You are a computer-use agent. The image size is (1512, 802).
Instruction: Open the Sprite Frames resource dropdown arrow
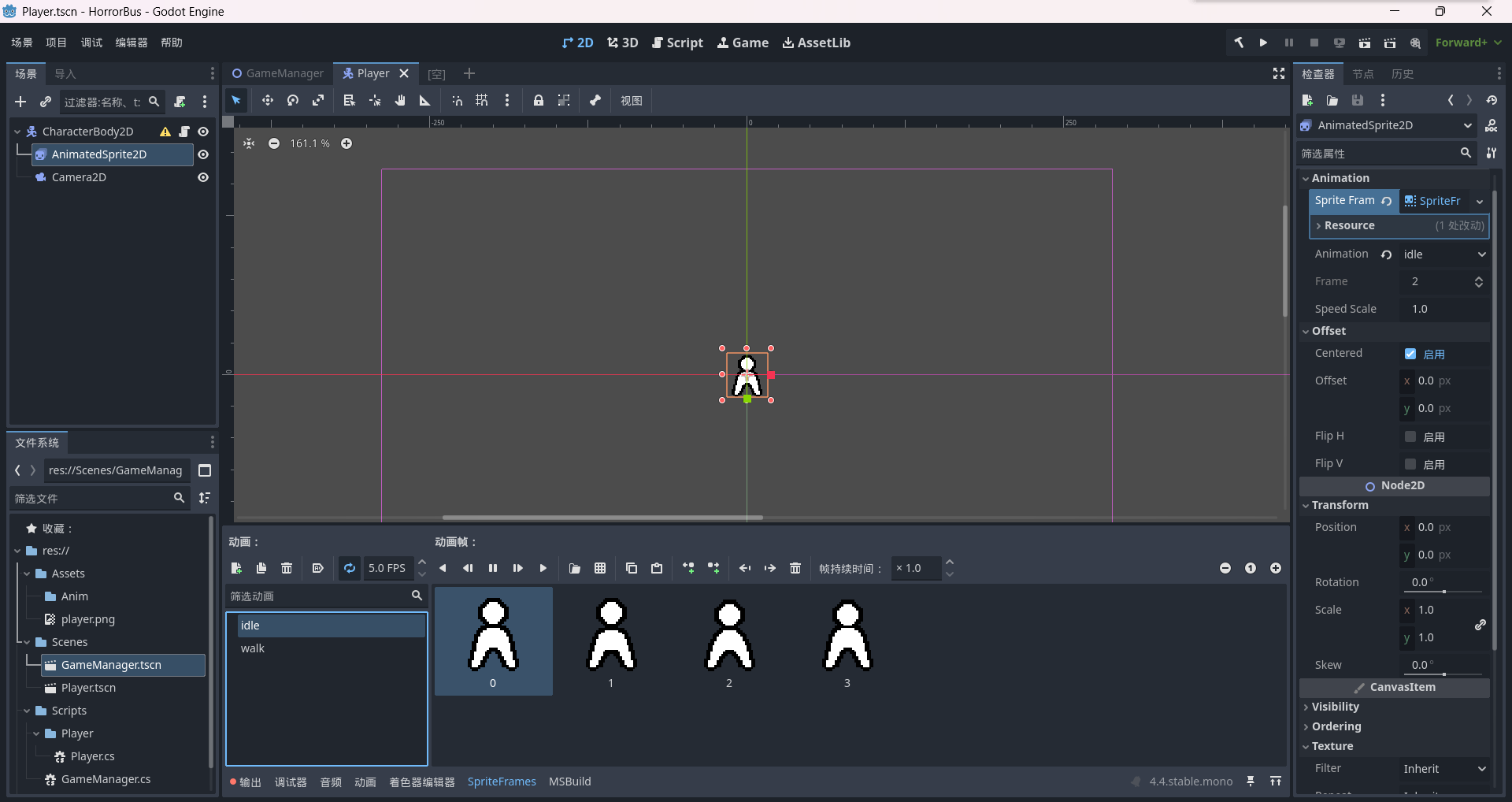1480,202
